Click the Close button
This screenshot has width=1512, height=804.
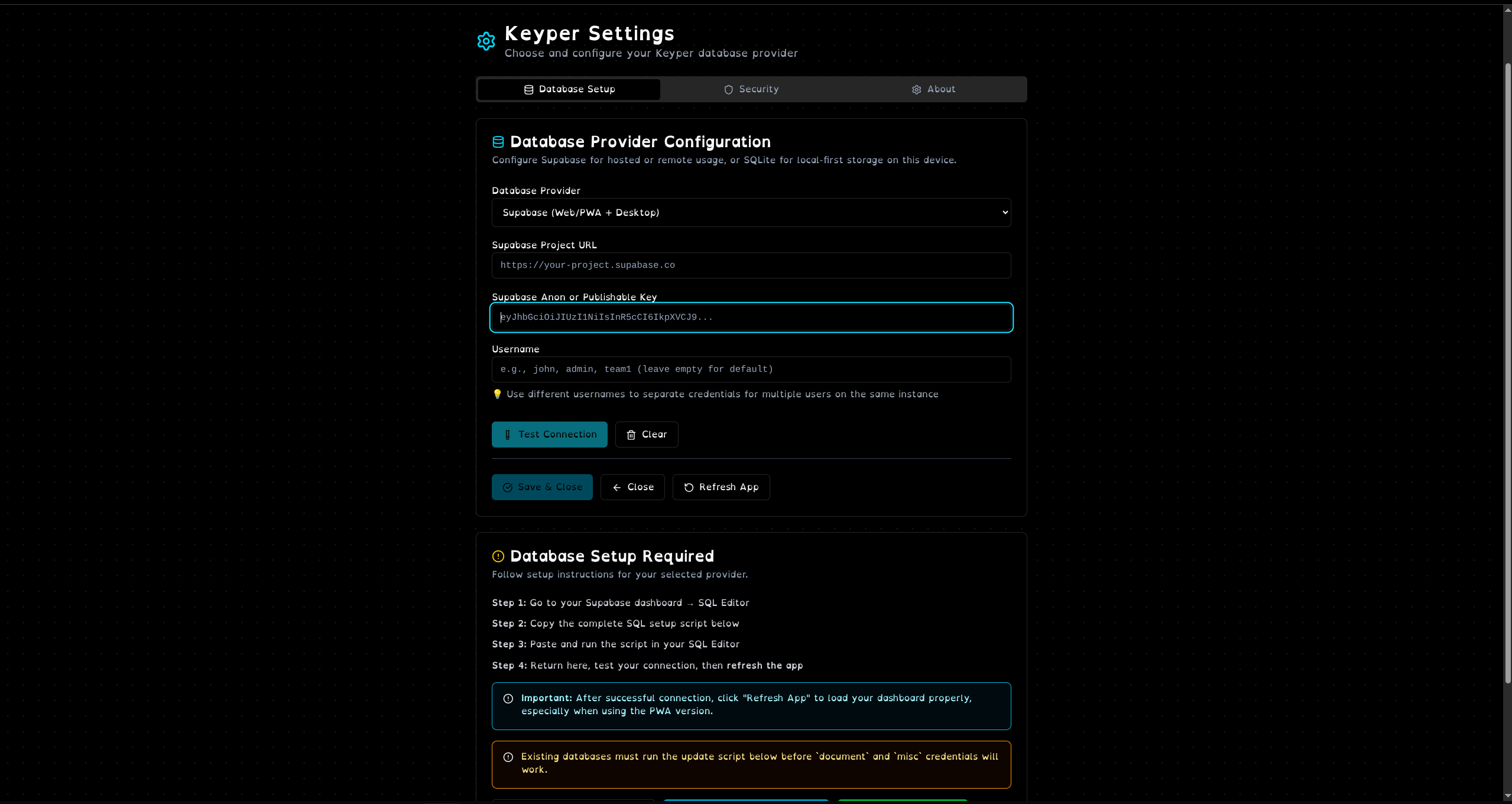[632, 487]
